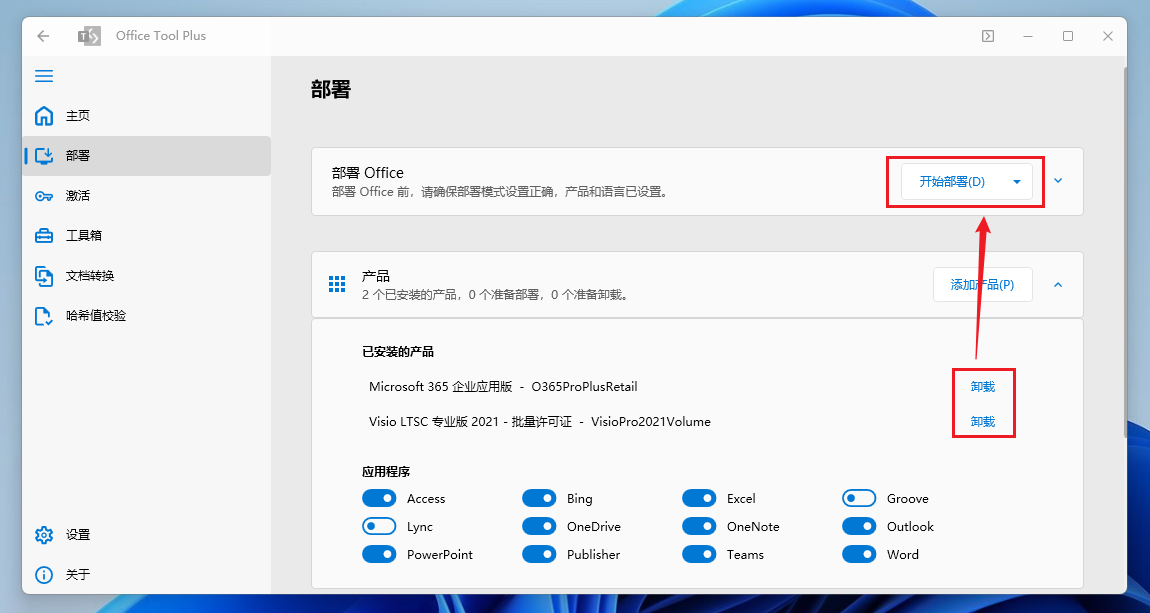Open 关于 page
Viewport: 1150px width, 613px height.
click(147, 574)
